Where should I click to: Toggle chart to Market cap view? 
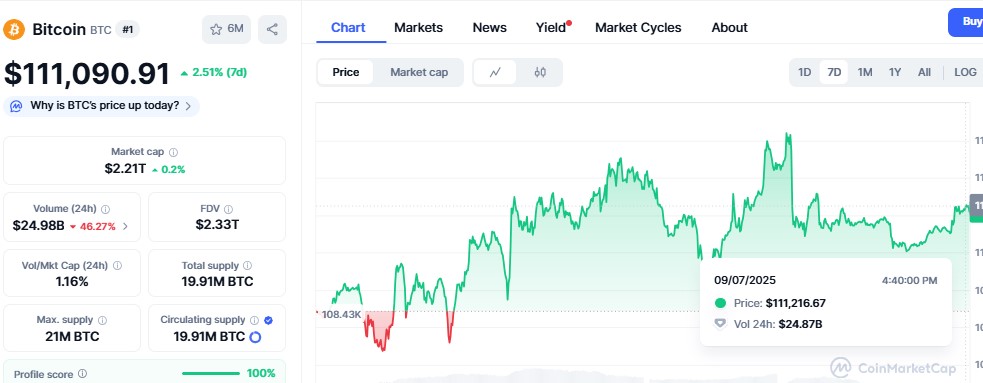coord(419,72)
